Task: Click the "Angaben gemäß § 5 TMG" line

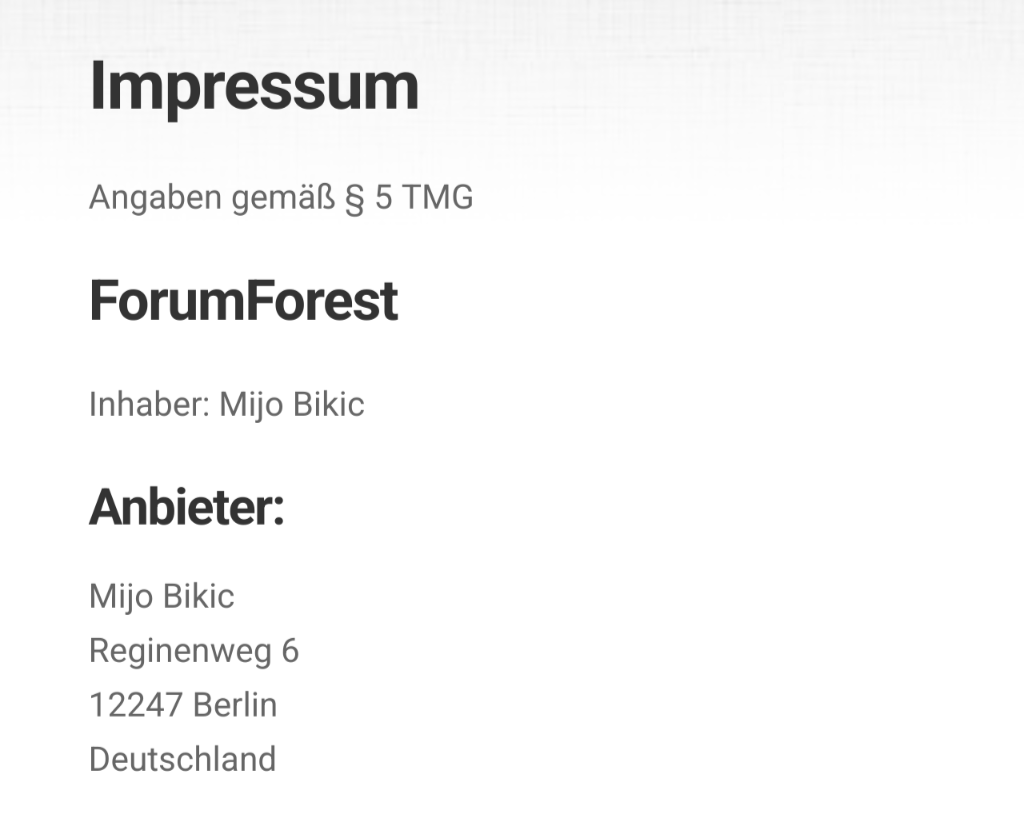Action: [x=281, y=198]
